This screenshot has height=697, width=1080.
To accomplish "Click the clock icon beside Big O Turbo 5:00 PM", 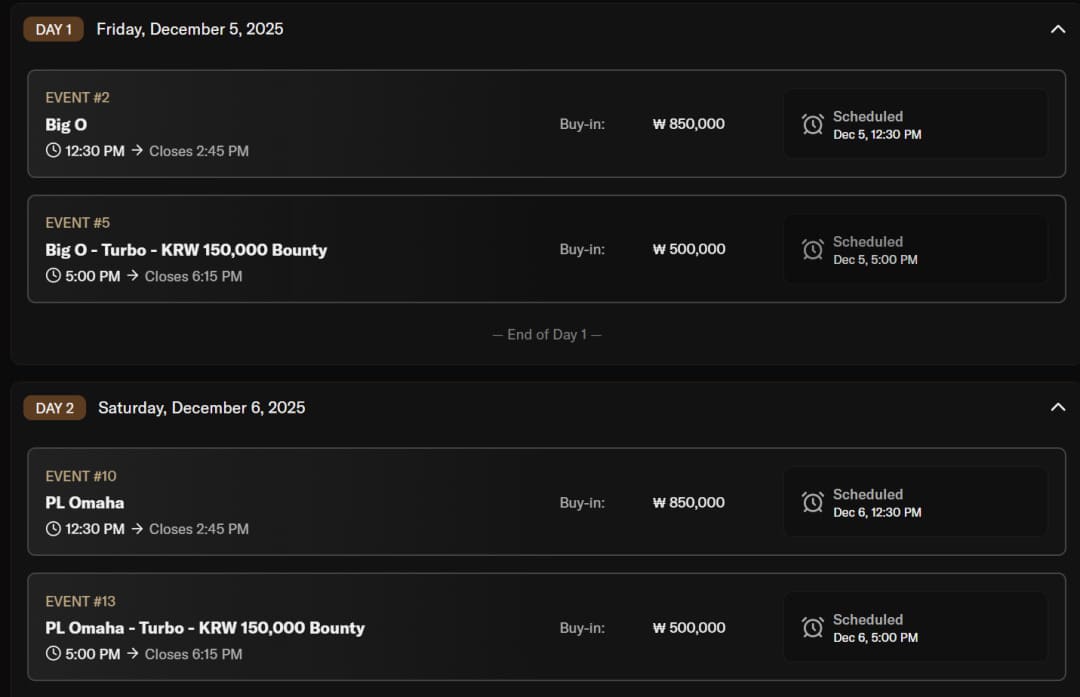I will 54,276.
